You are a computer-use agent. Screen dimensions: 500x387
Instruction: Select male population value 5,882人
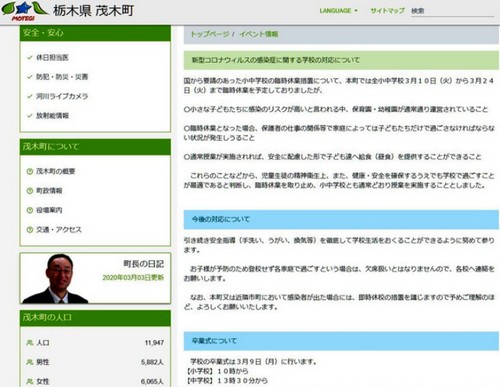[152, 362]
